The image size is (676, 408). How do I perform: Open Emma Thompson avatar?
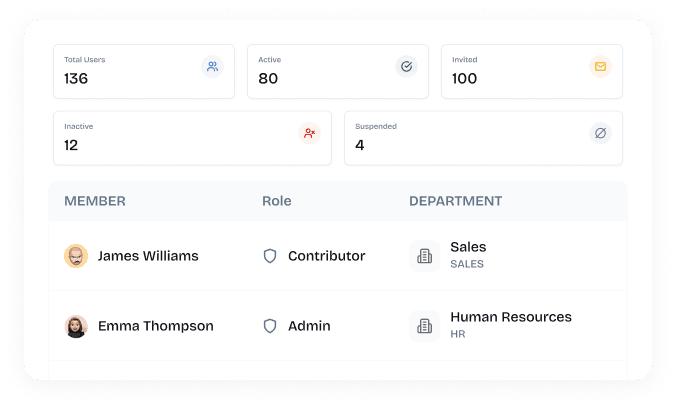(76, 326)
